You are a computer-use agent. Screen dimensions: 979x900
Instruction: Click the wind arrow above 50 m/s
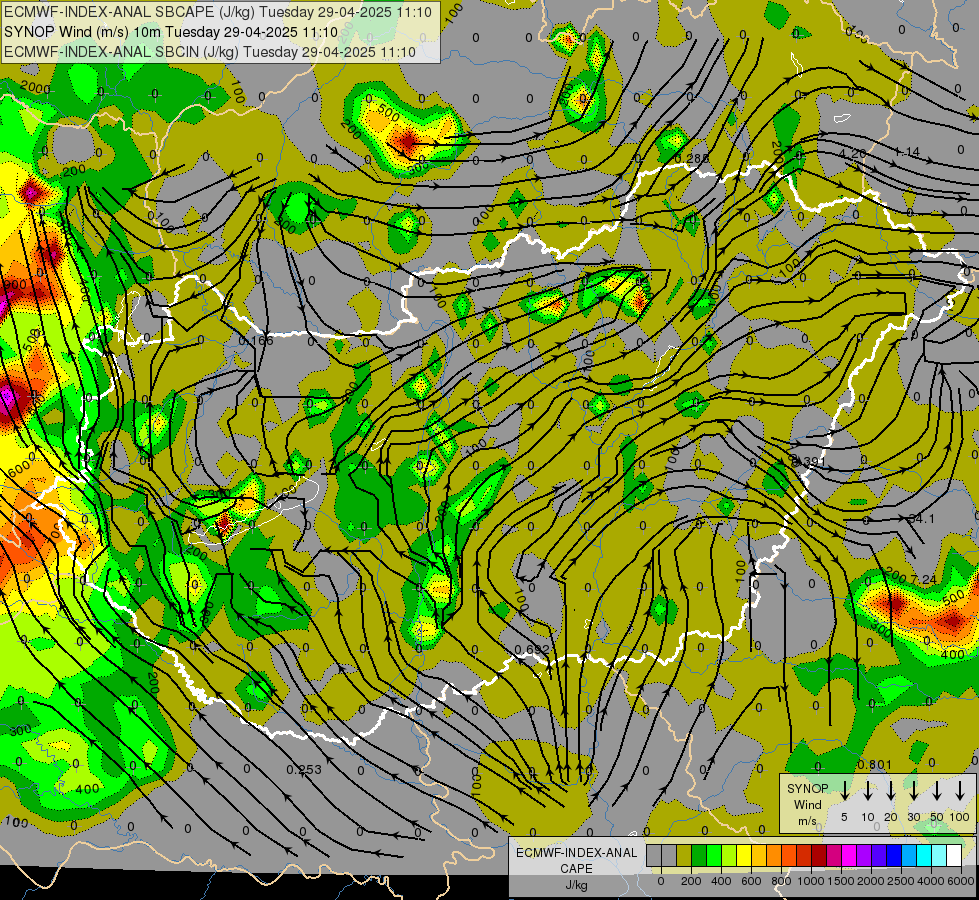[937, 791]
